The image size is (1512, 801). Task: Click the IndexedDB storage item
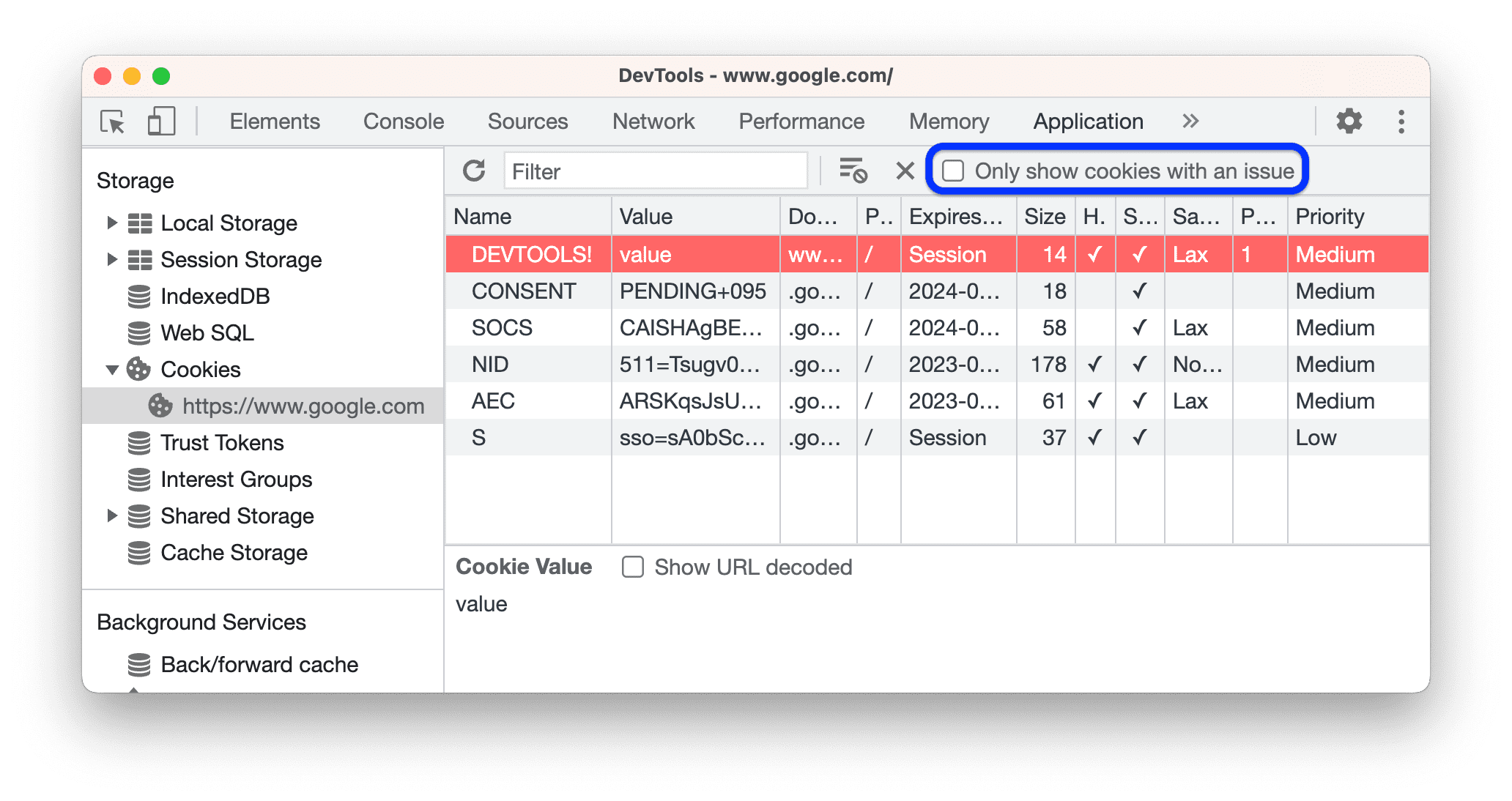click(x=200, y=297)
